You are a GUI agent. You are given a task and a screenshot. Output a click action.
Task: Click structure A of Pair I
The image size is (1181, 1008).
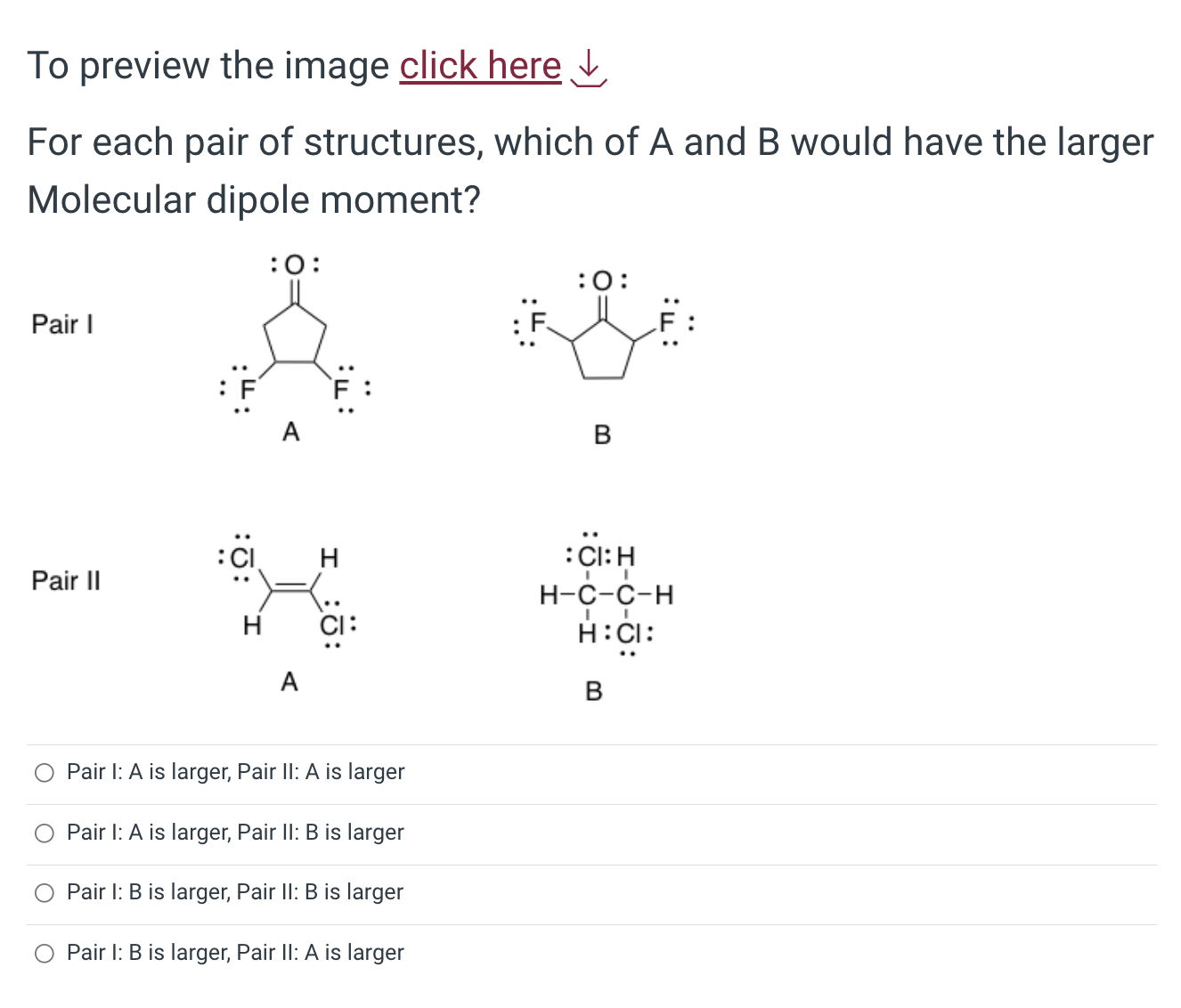tap(294, 334)
